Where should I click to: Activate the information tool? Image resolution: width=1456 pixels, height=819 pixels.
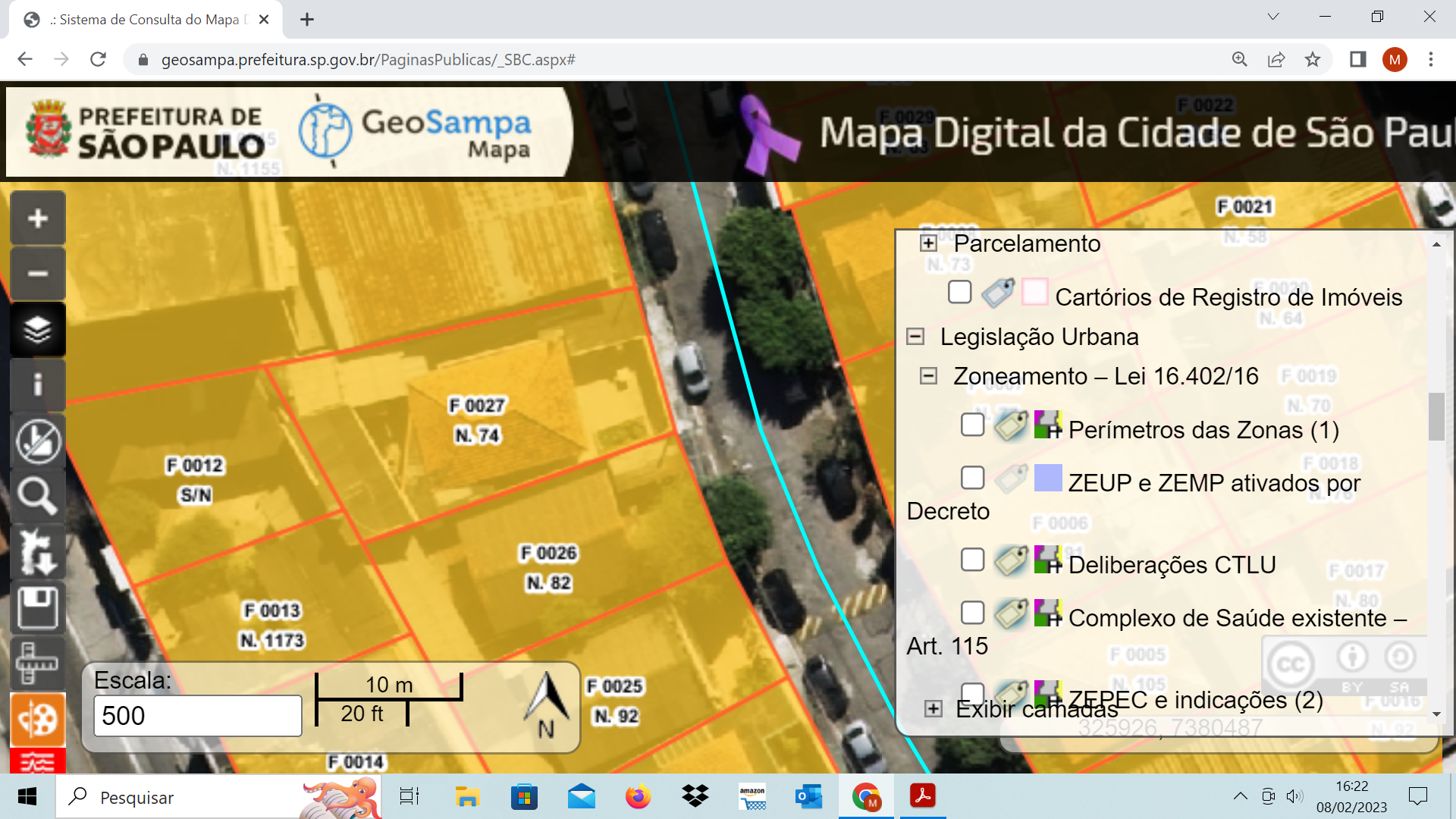38,384
